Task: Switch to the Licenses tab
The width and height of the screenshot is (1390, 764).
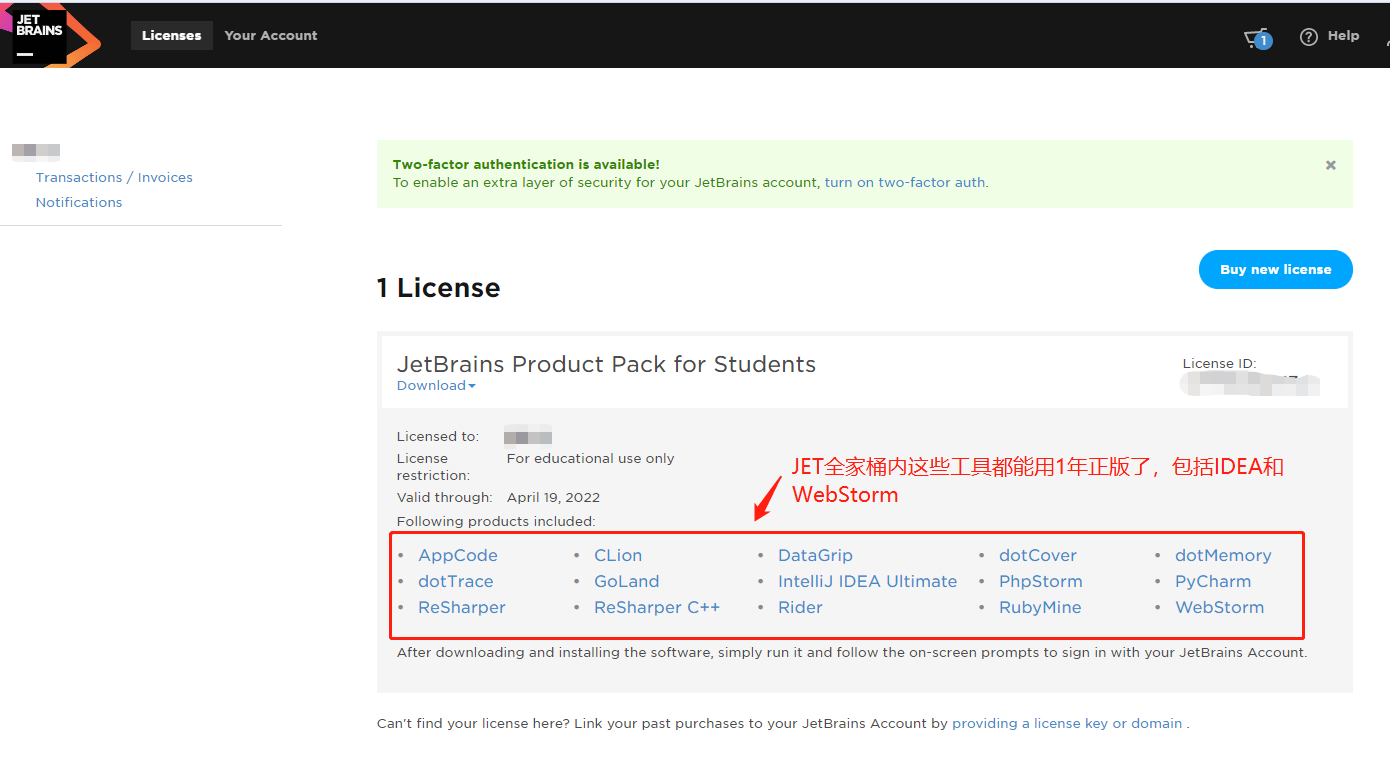Action: click(171, 35)
